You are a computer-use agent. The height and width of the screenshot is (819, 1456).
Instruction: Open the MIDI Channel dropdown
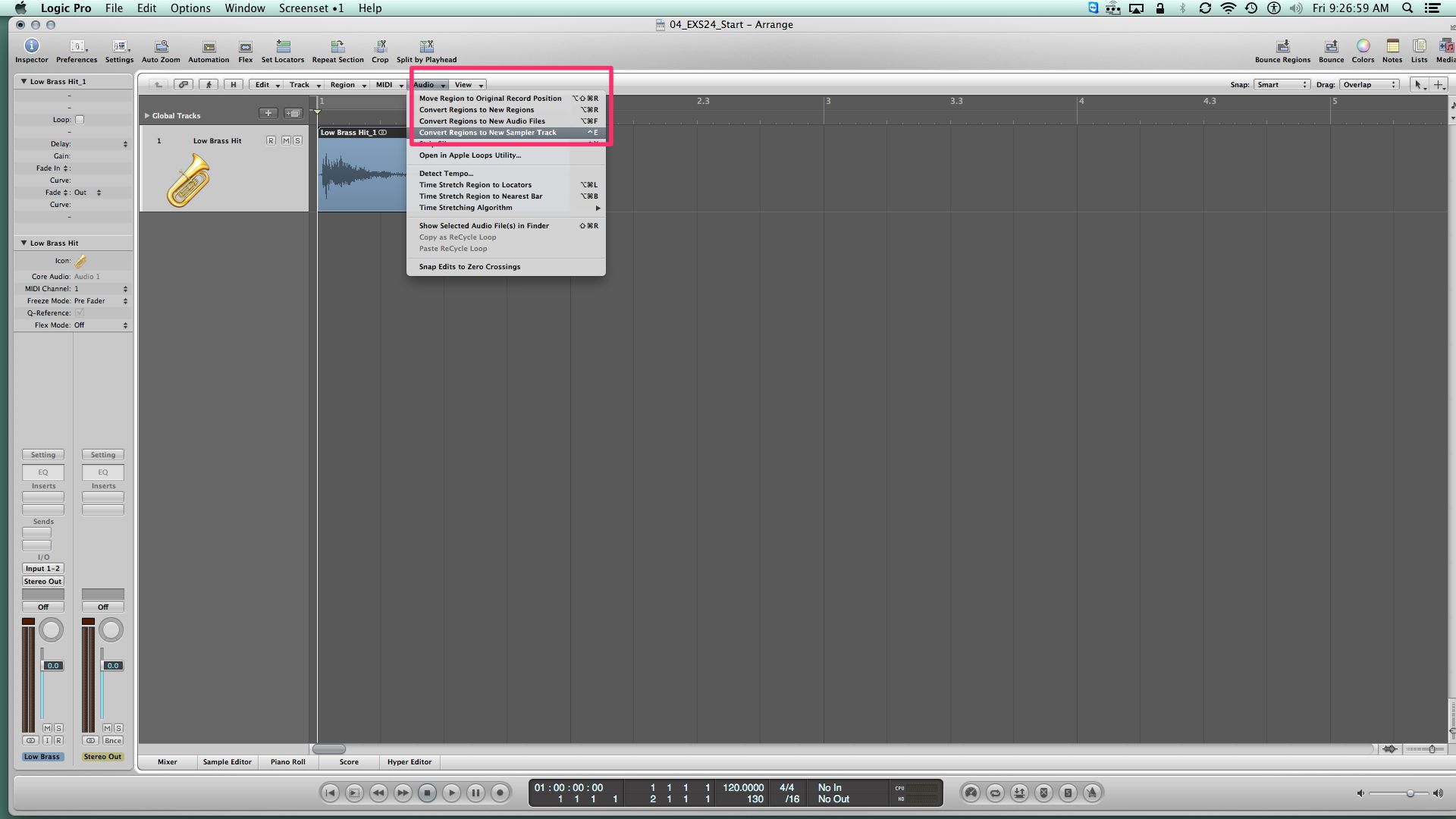(101, 289)
